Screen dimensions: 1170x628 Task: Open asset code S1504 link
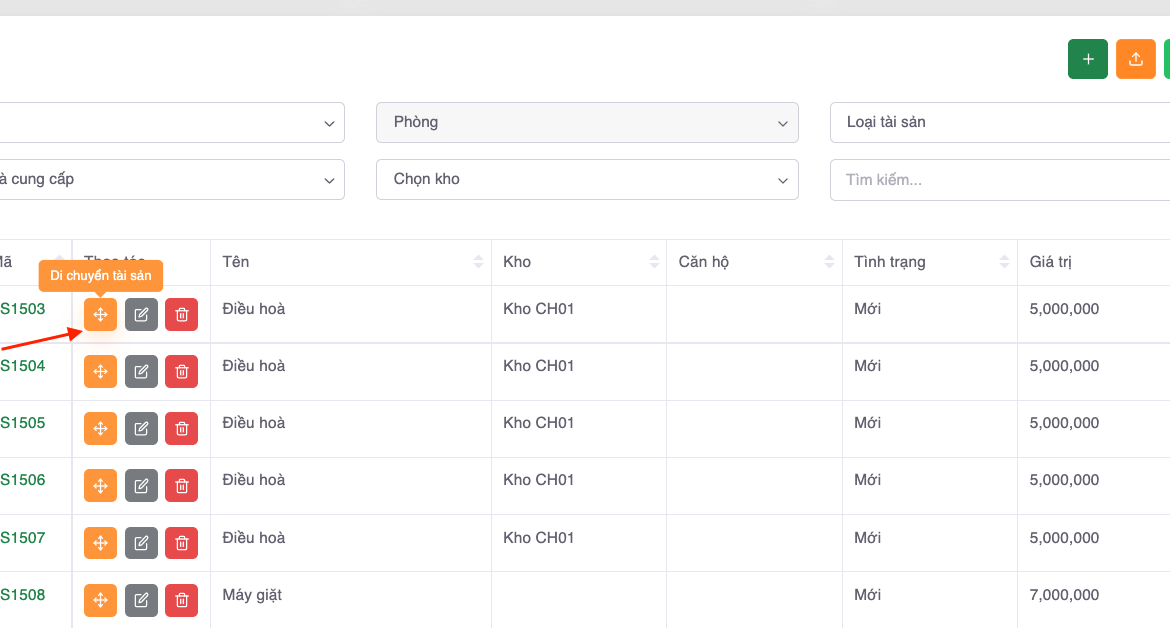[22, 366]
